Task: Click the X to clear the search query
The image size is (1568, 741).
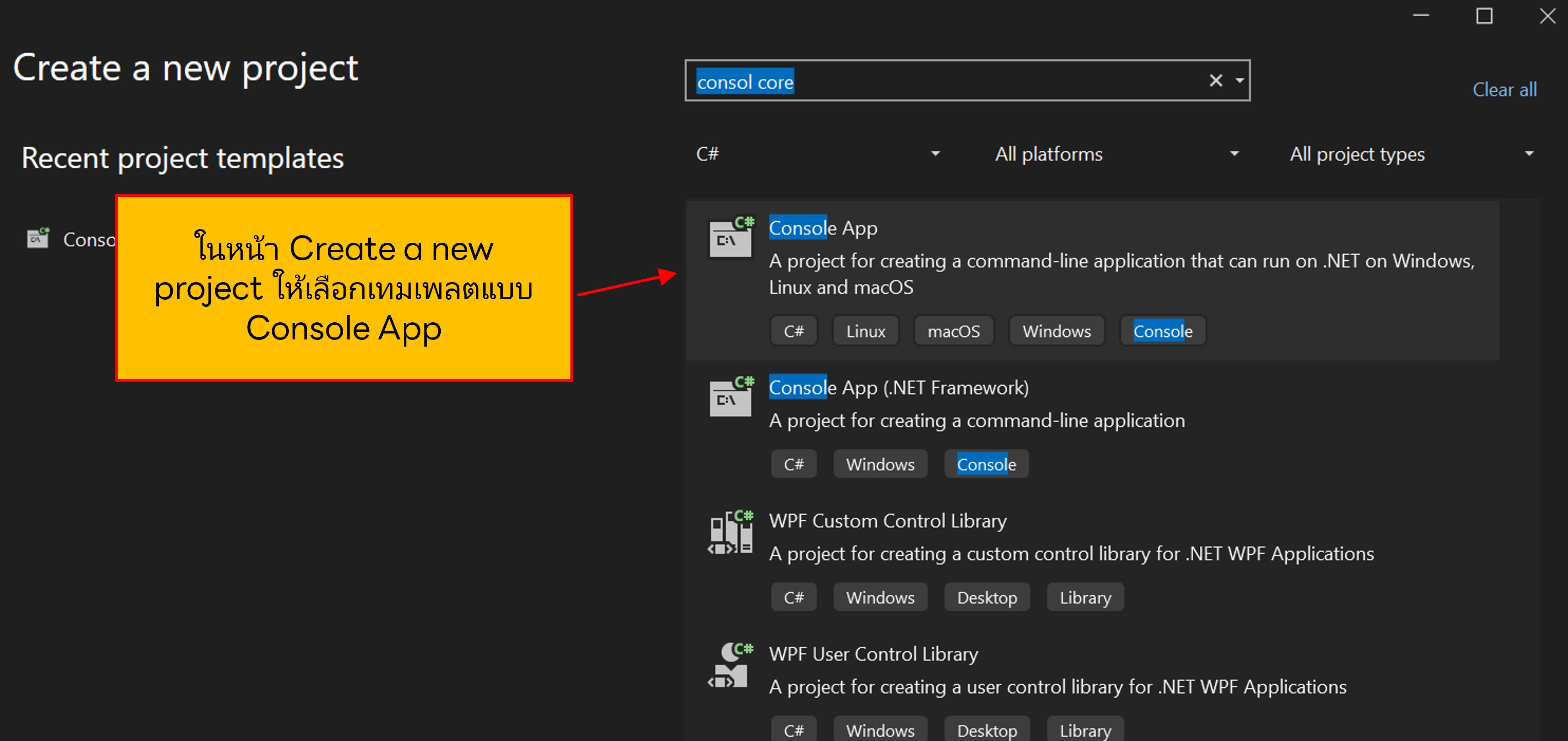Action: tap(1216, 80)
